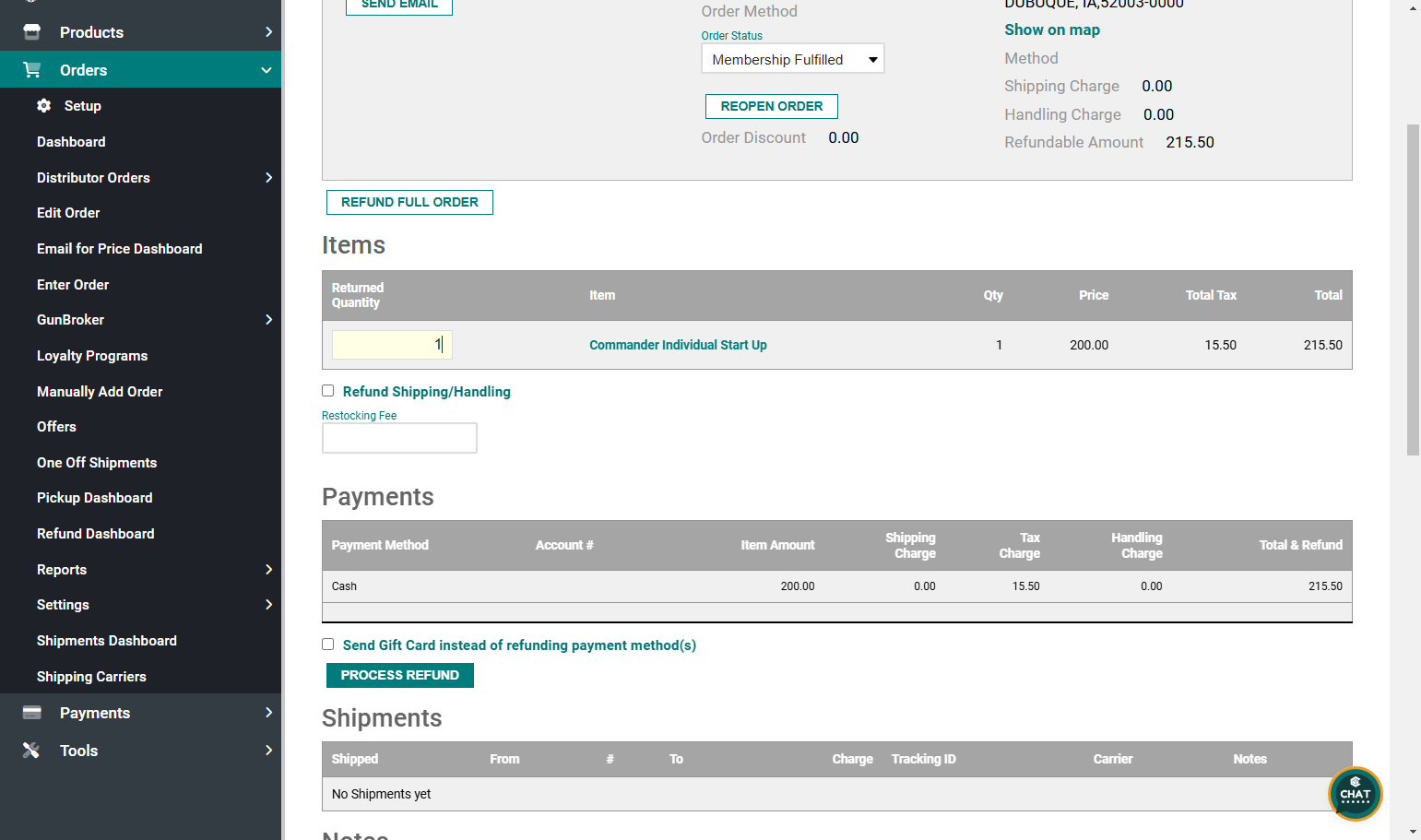Open Shipments Dashboard
Screen dimensions: 1421x840
coord(107,641)
